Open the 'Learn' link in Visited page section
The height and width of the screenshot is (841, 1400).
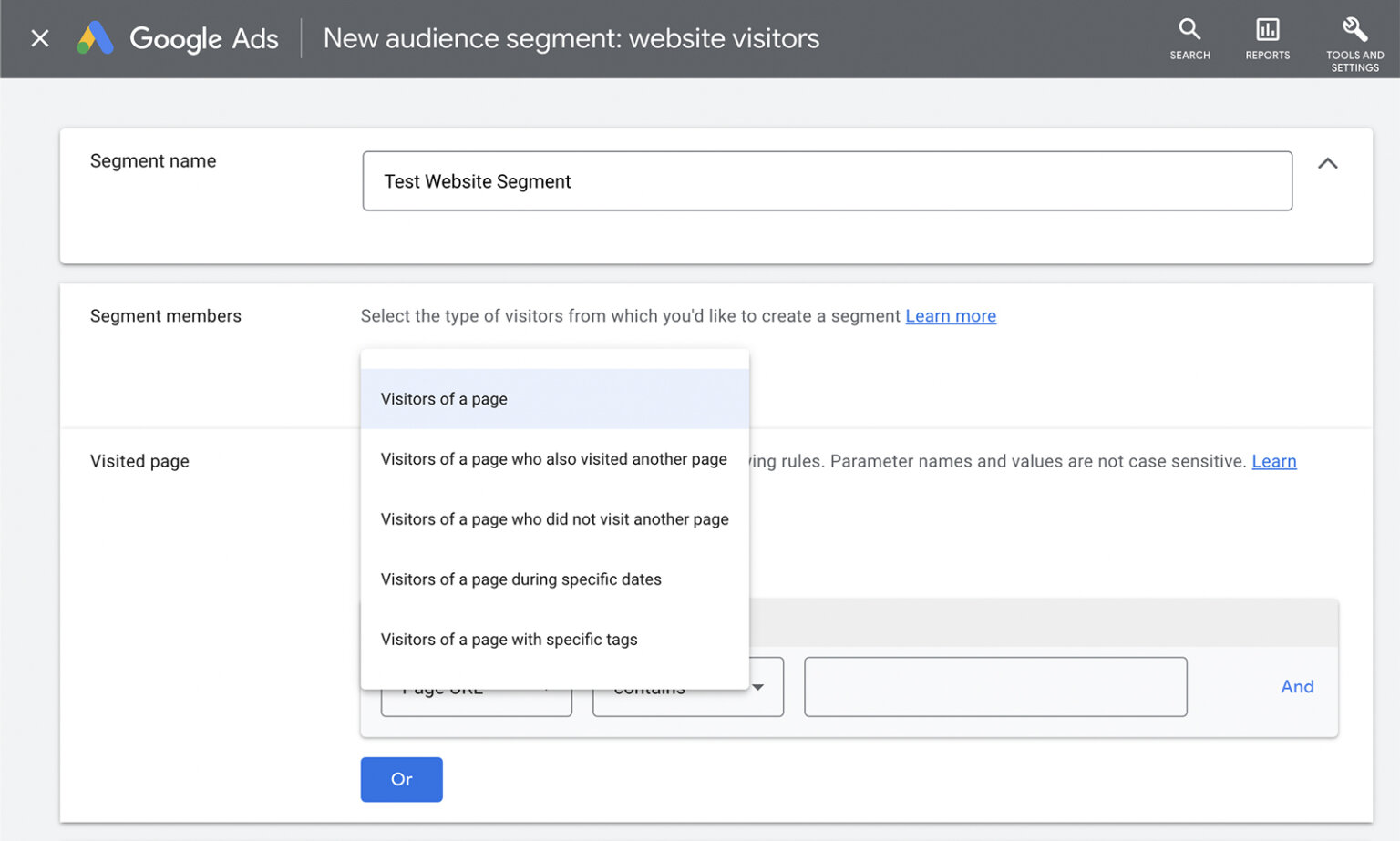coord(1274,461)
